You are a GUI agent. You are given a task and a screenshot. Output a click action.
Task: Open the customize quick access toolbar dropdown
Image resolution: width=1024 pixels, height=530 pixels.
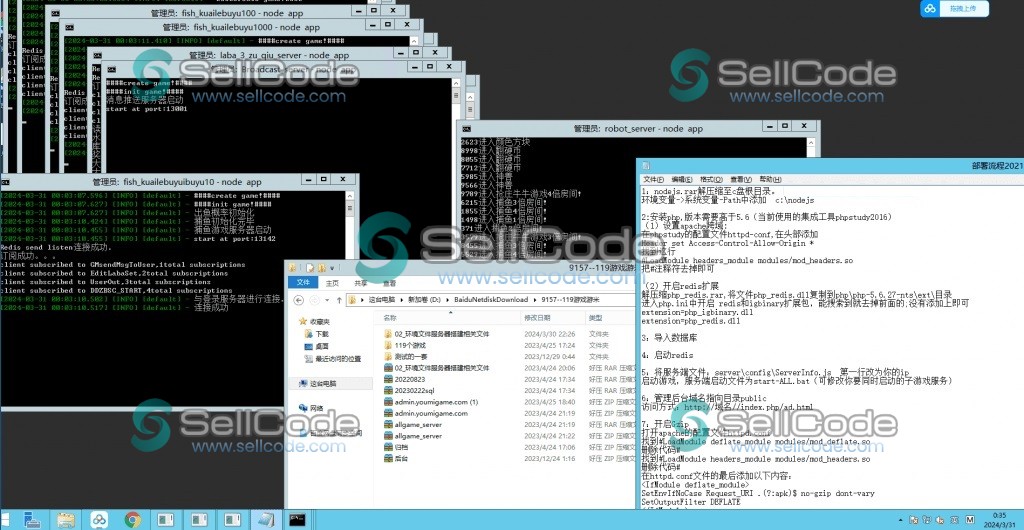point(332,268)
